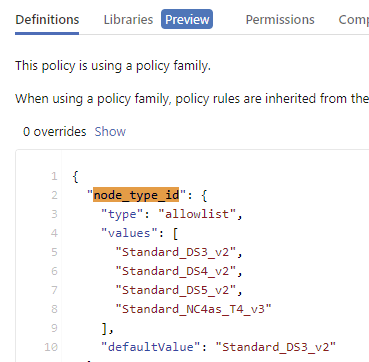This screenshot has width=369, height=362.
Task: Click the "Standard_DS4_v2" value
Action: (x=176, y=271)
